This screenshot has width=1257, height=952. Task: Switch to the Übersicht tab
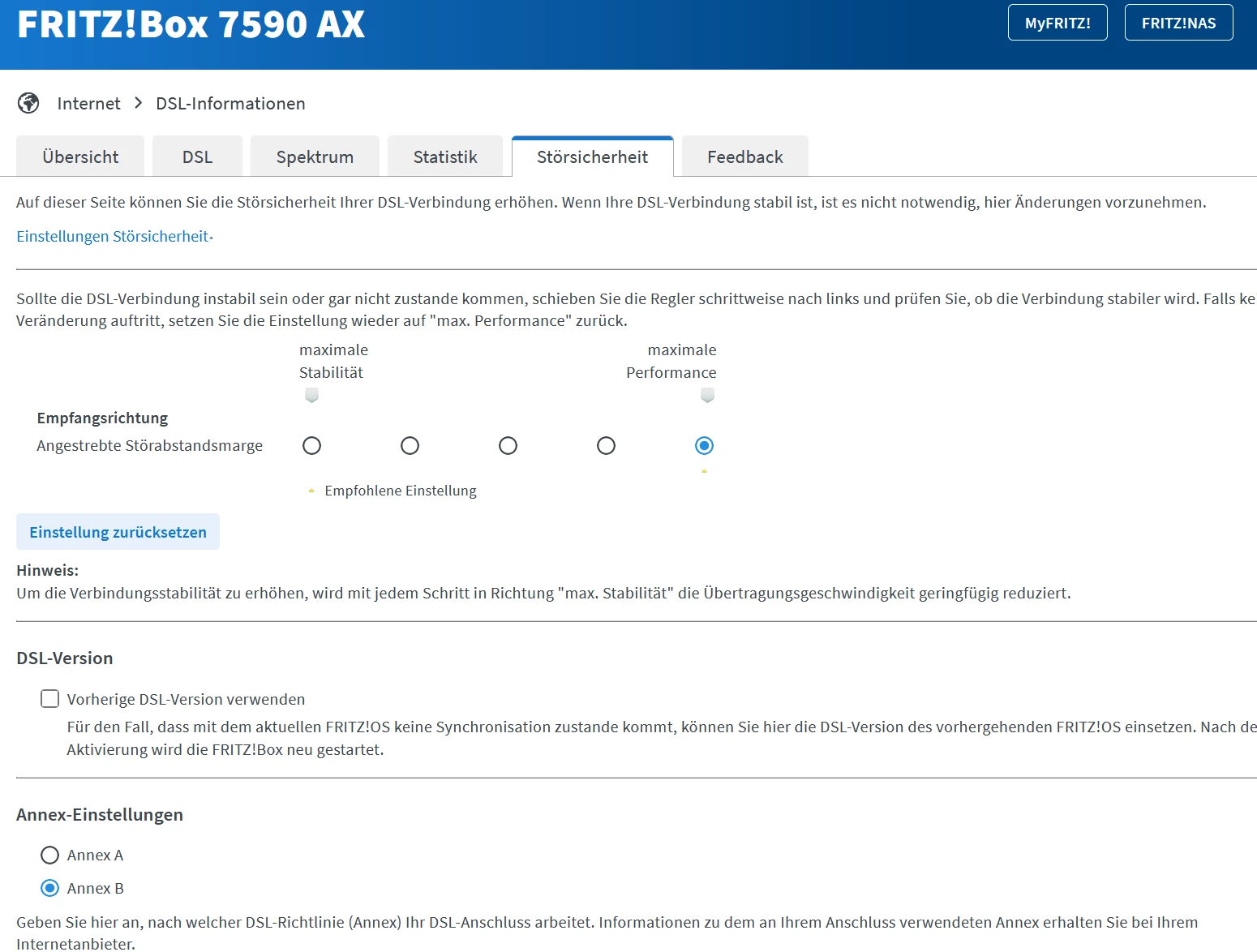80,157
